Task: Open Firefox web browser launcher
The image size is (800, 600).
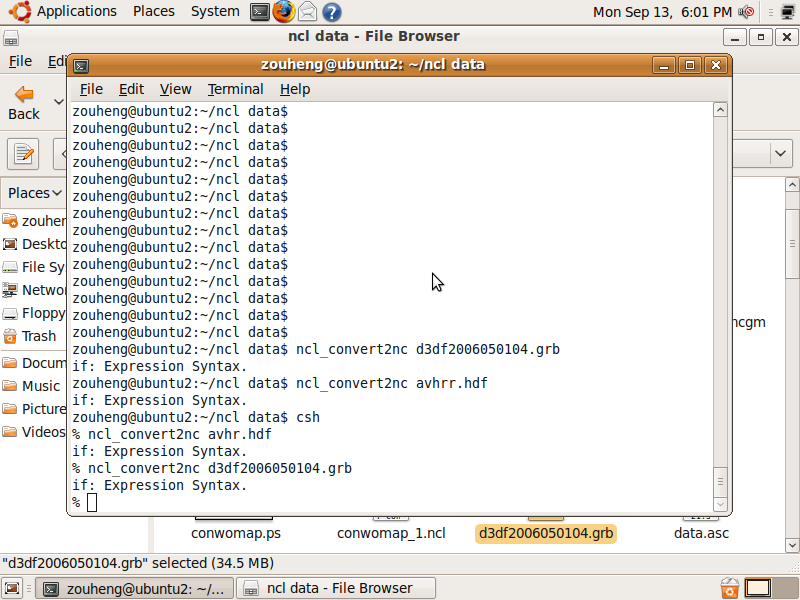Action: (284, 12)
